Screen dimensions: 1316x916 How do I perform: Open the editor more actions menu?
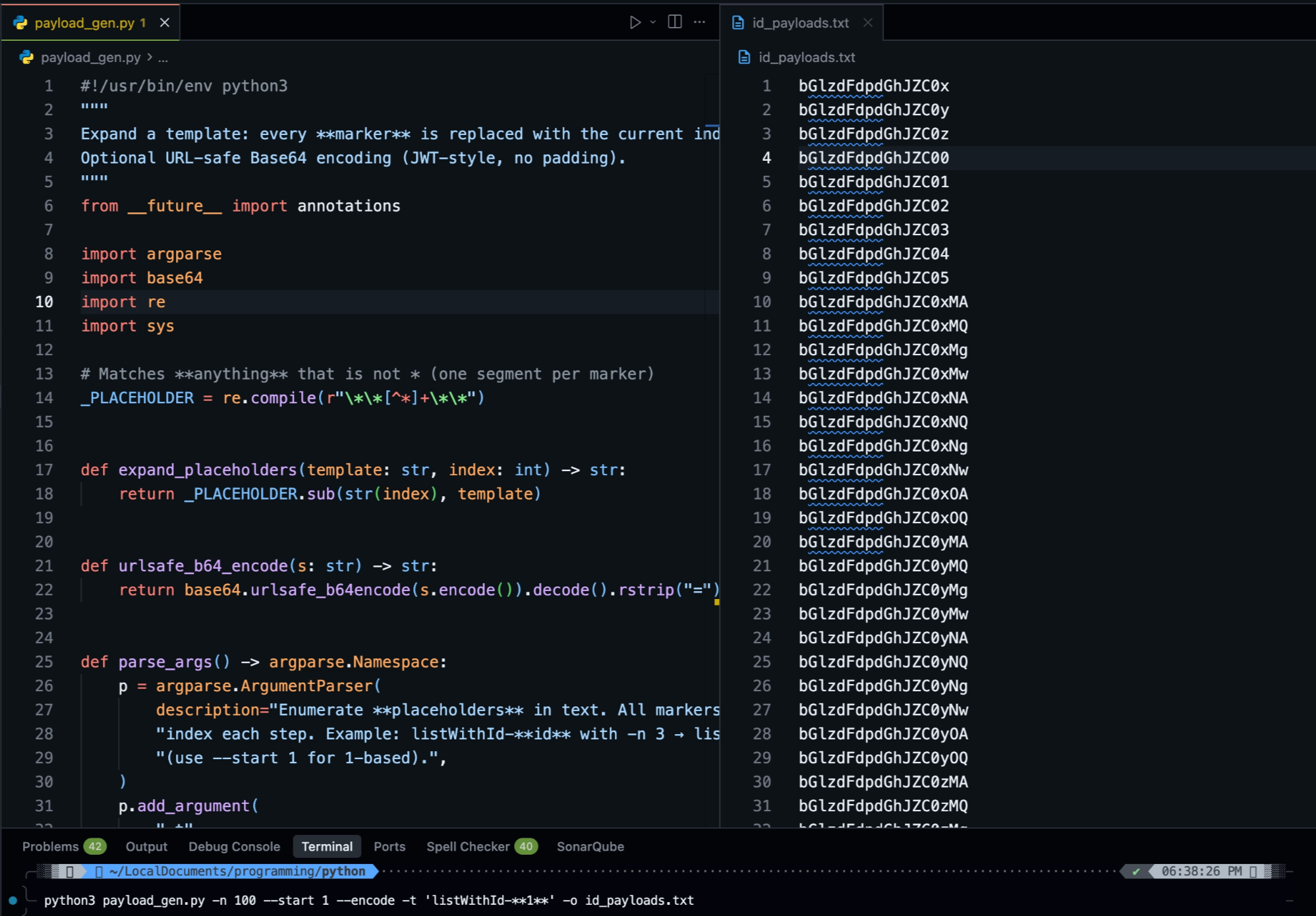700,22
